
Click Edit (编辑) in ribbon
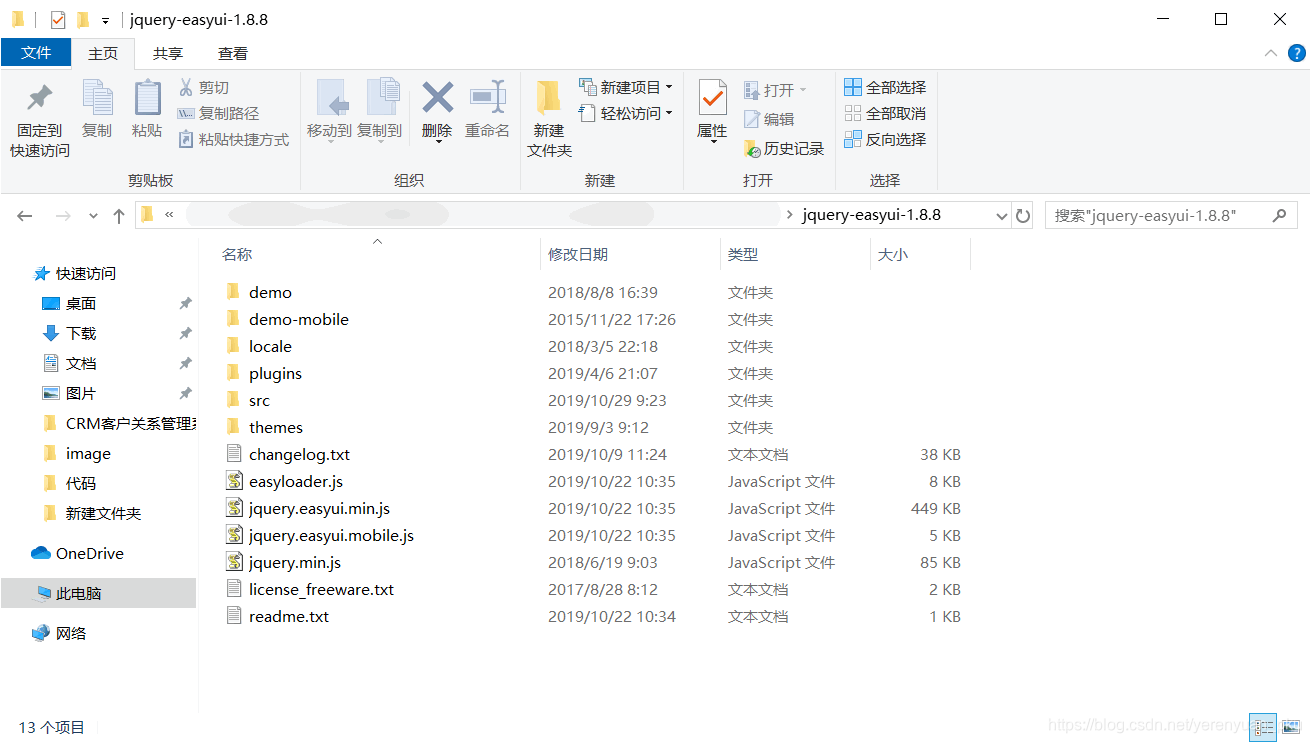coord(769,119)
